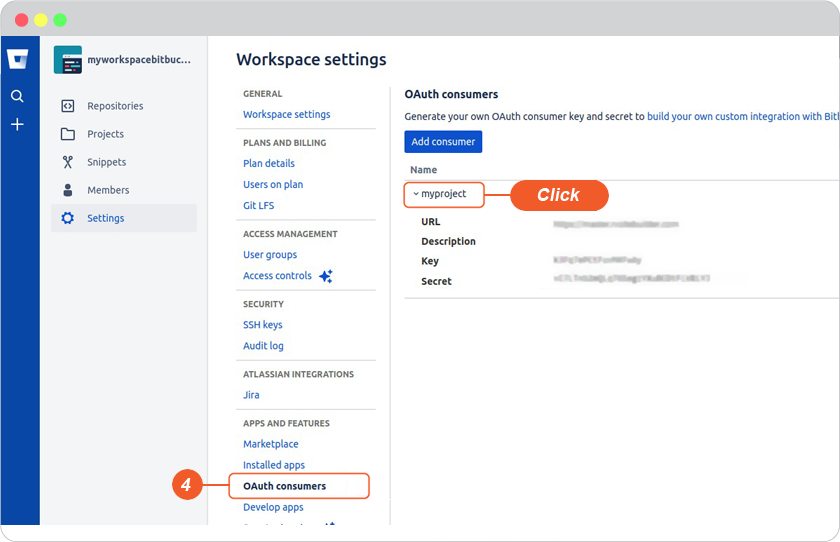840x542 pixels.
Task: Click the blurred Secret value
Action: click(632, 278)
